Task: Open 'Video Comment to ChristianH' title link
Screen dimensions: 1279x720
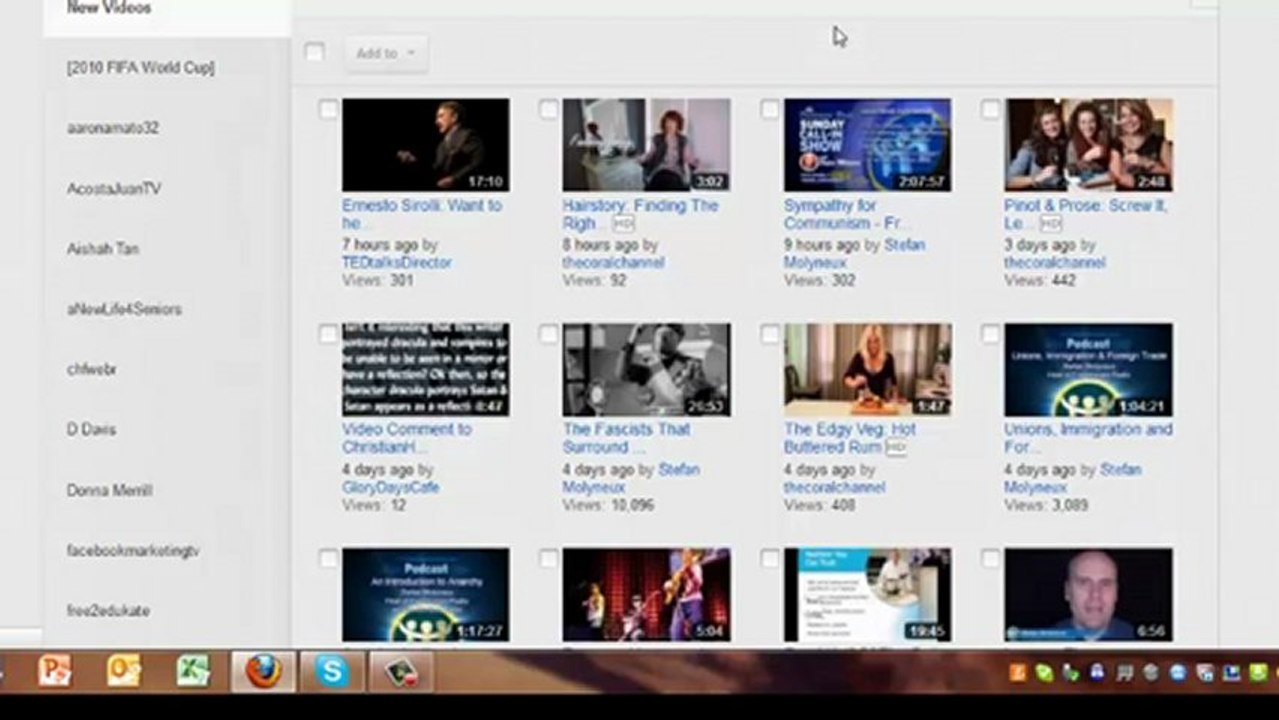Action: (407, 438)
